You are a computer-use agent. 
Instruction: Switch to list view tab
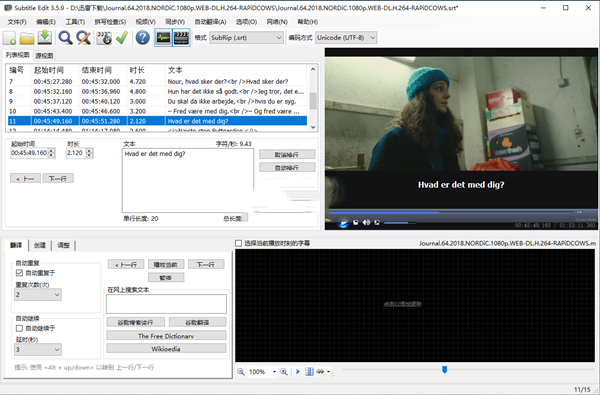point(18,55)
